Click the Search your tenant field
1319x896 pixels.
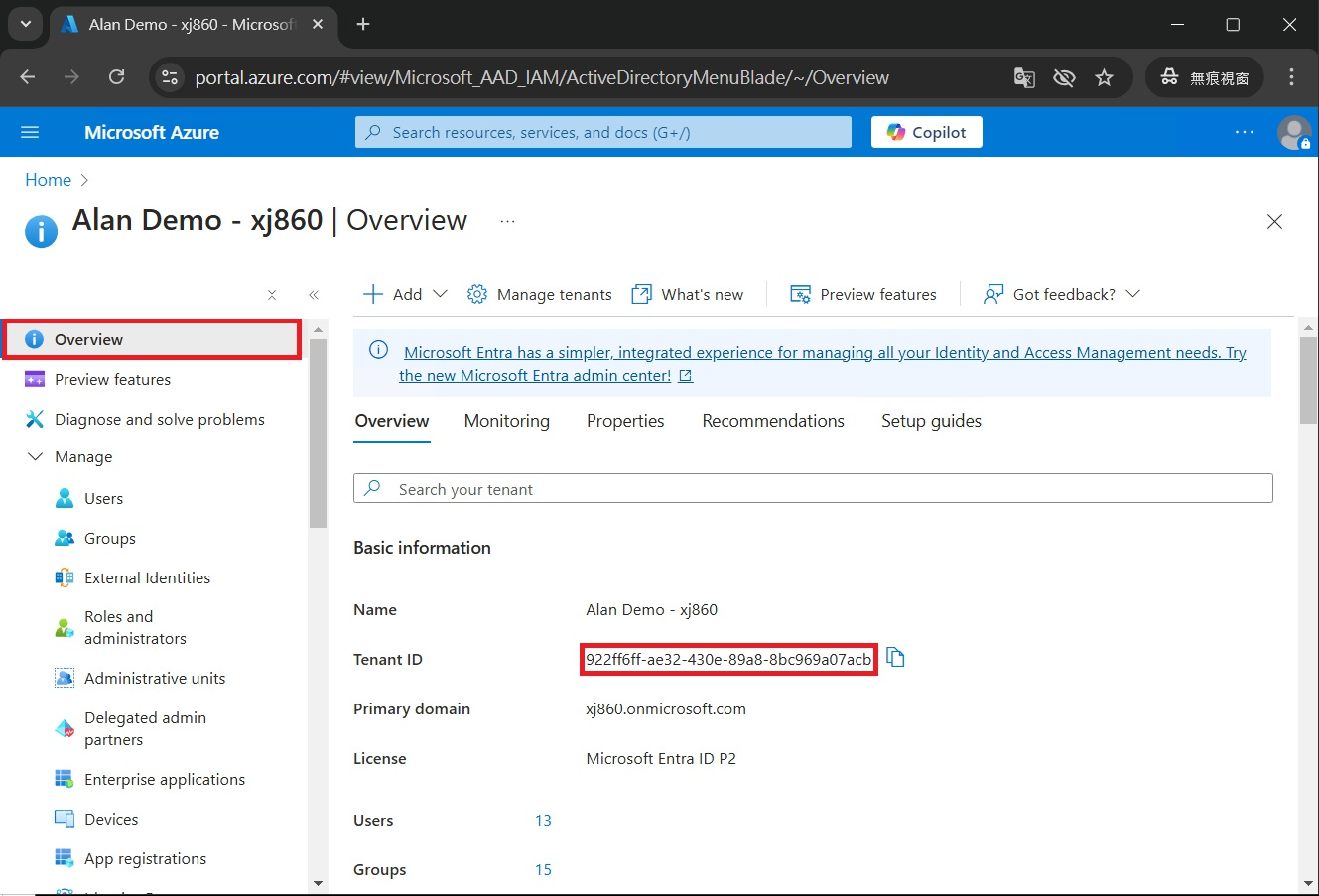[x=813, y=489]
